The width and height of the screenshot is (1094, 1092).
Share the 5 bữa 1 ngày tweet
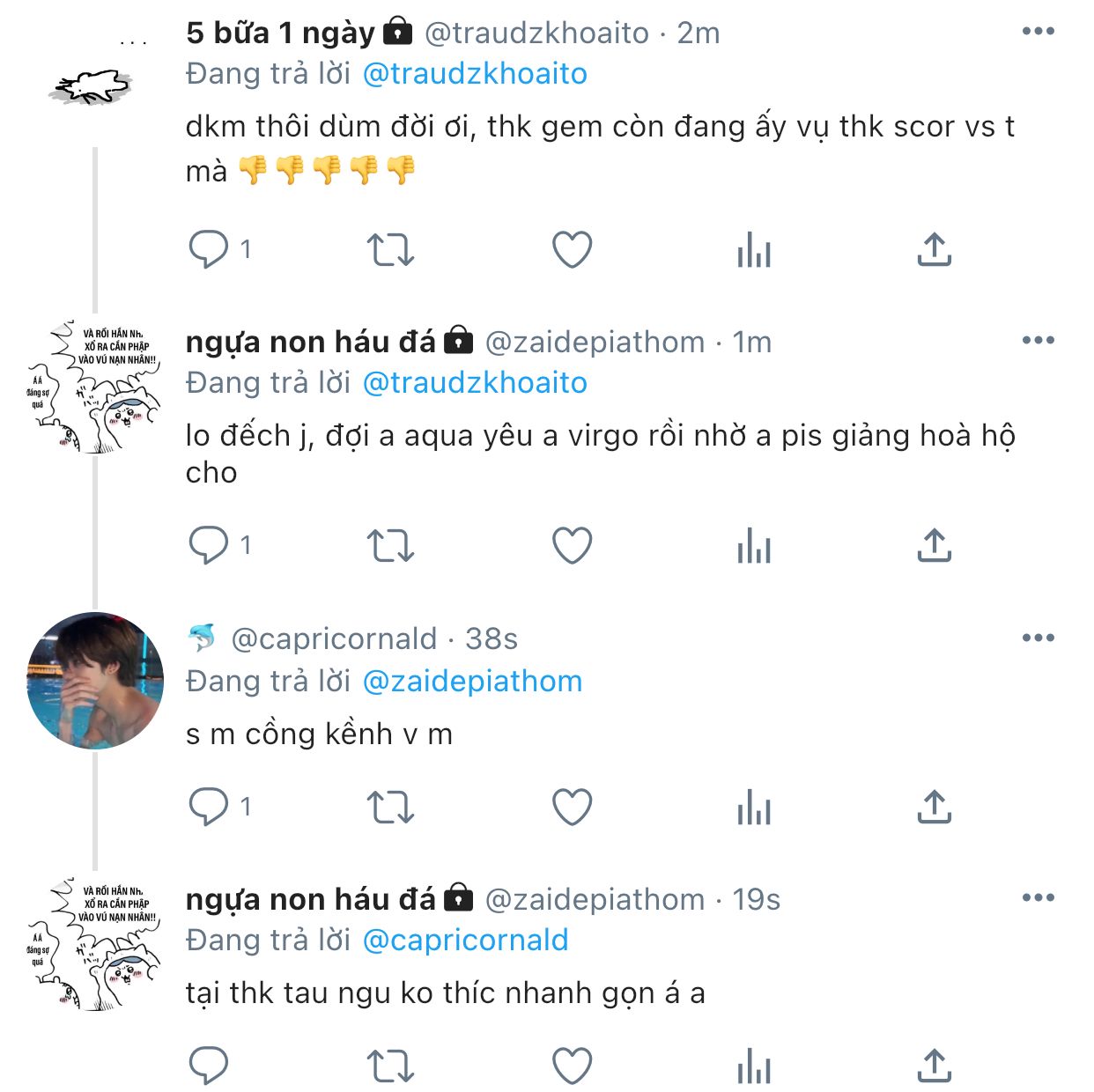pos(935,249)
